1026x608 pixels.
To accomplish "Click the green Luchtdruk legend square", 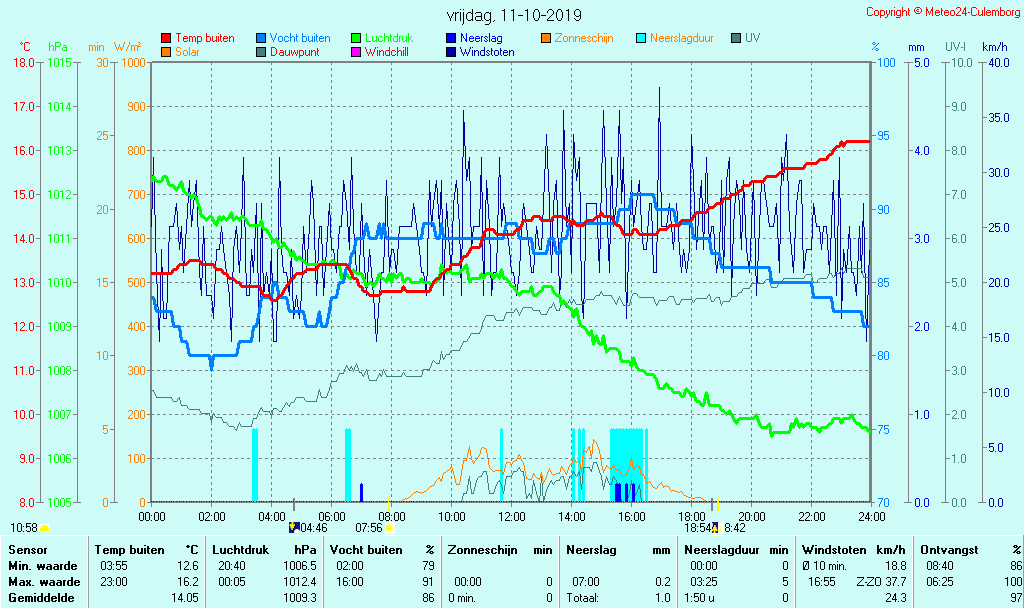I will tap(356, 38).
